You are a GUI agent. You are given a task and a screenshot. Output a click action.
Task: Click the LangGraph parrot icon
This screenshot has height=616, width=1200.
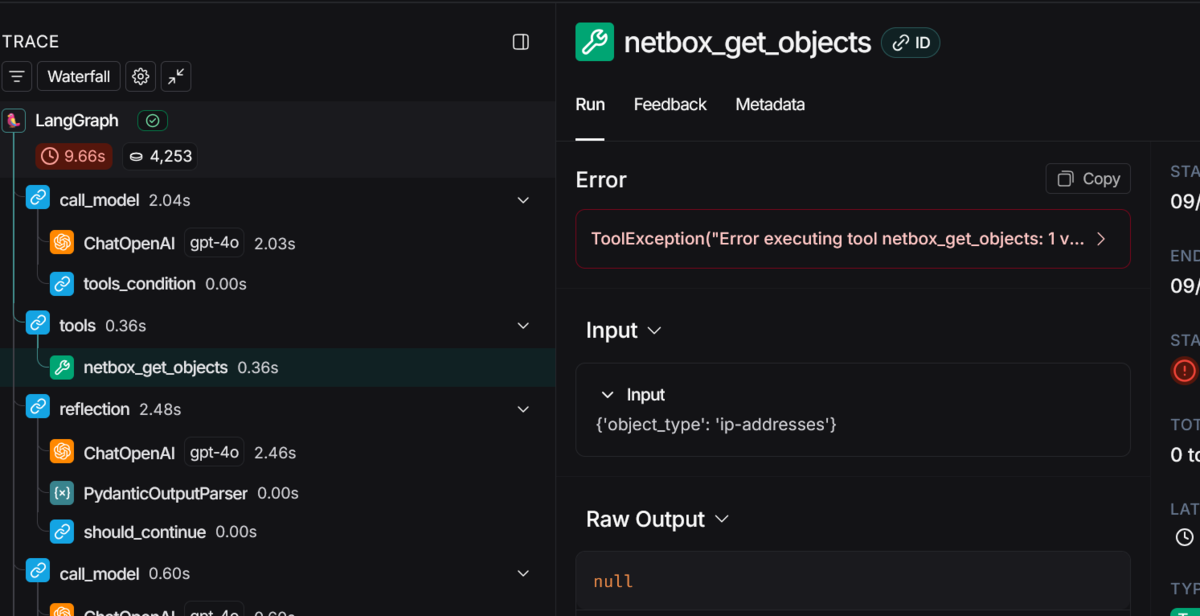click(14, 121)
